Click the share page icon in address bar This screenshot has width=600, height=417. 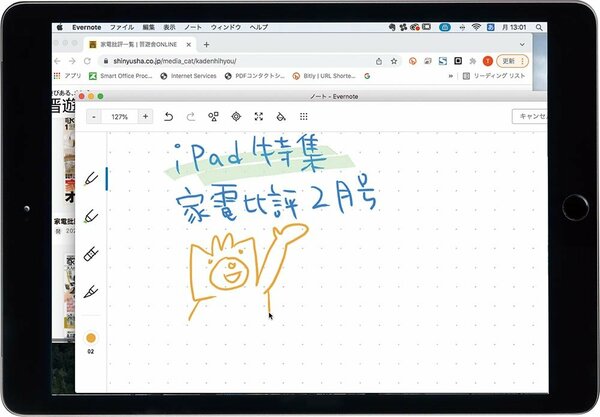[x=379, y=61]
